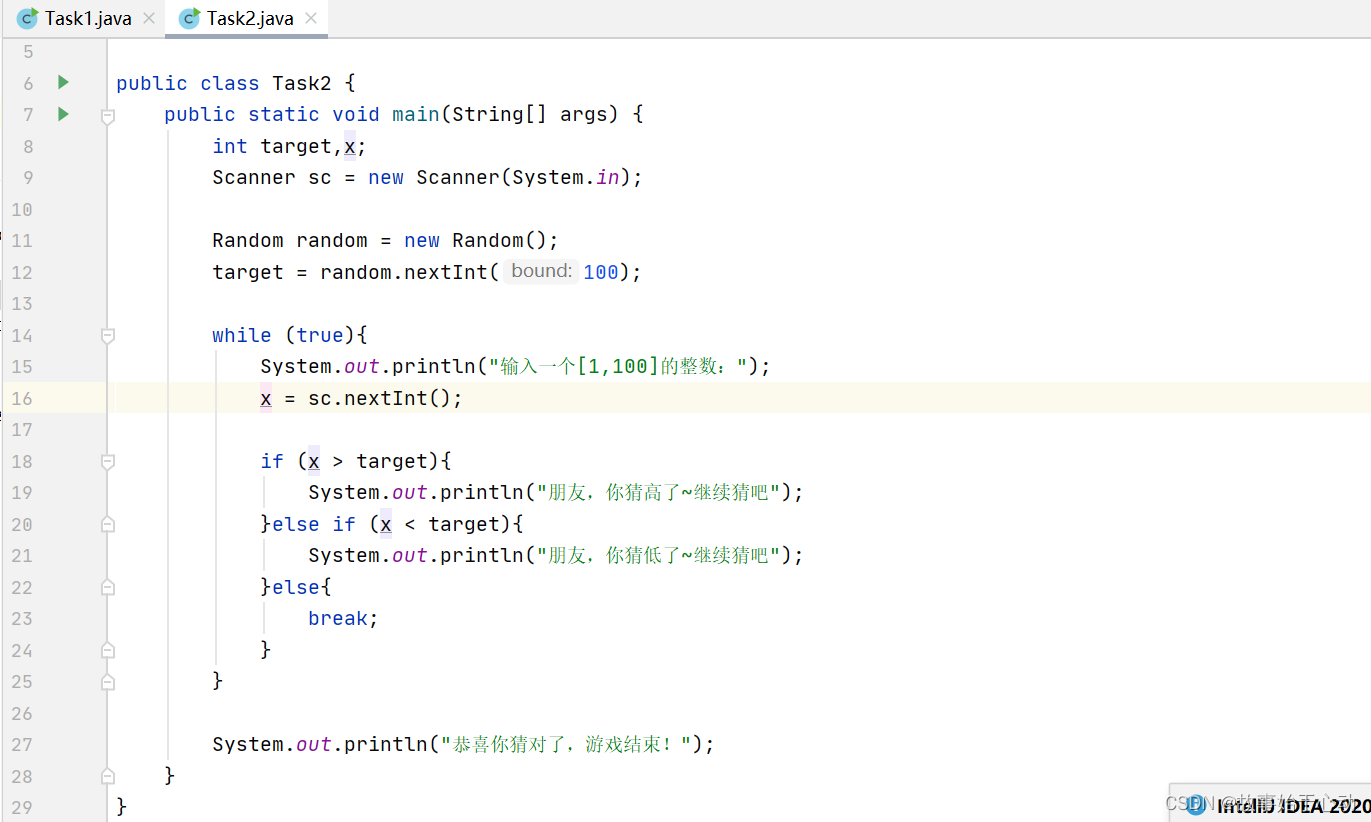
Task: Click line number 29 in gutter
Action: pos(22,807)
